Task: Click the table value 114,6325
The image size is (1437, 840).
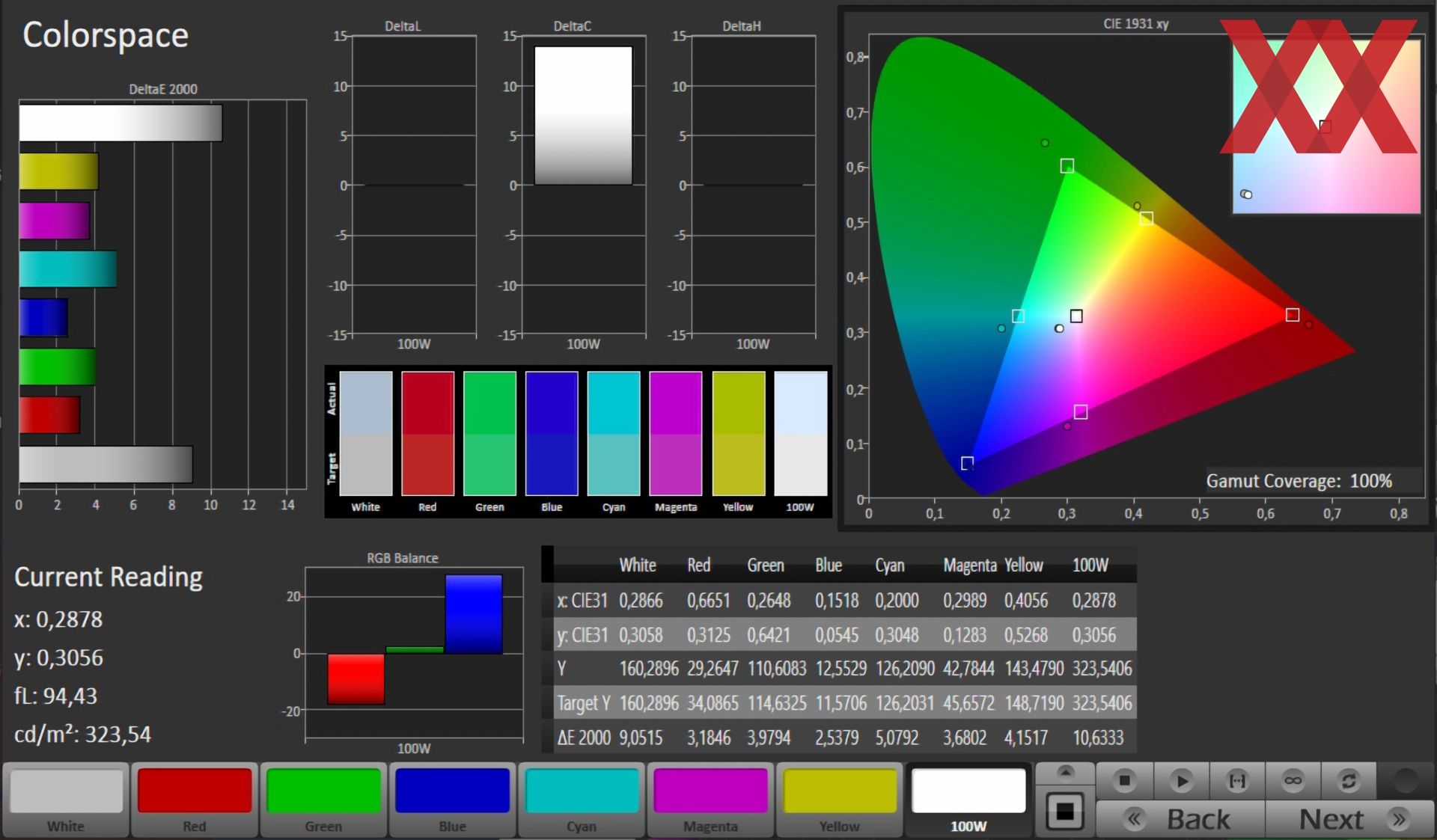Action: pos(777,703)
